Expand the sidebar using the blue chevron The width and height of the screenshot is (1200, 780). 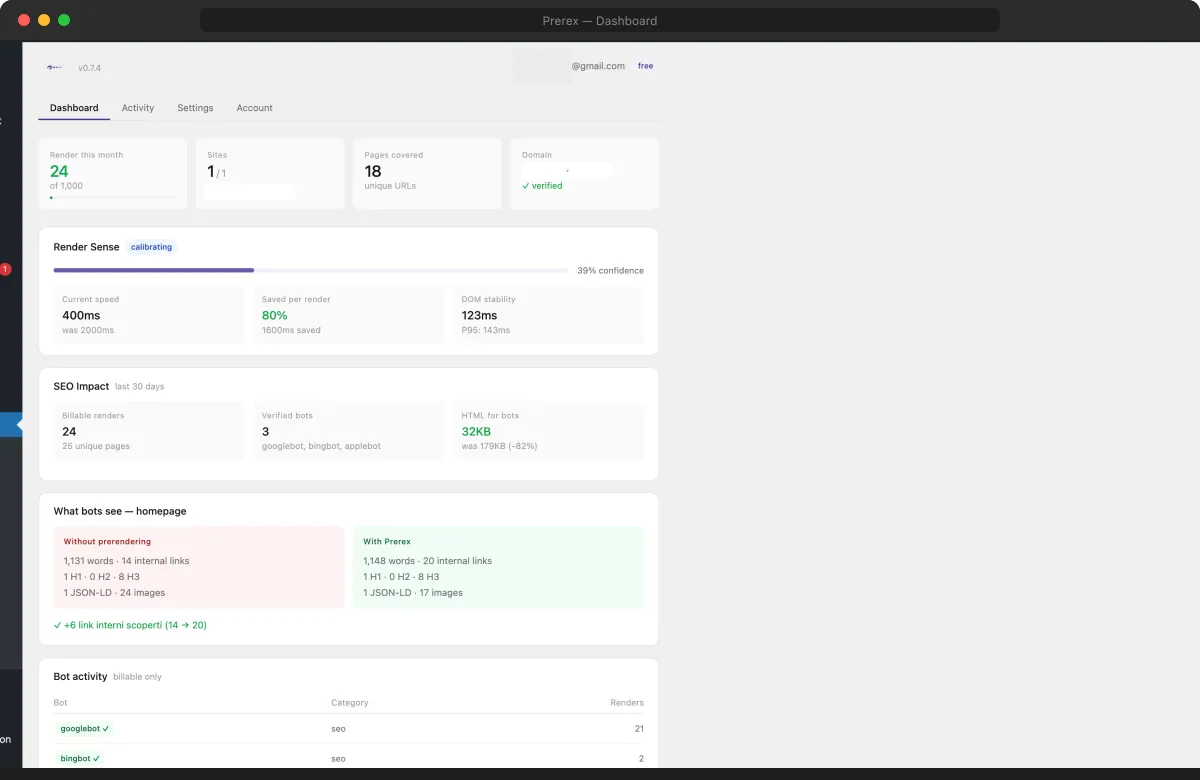pos(10,424)
